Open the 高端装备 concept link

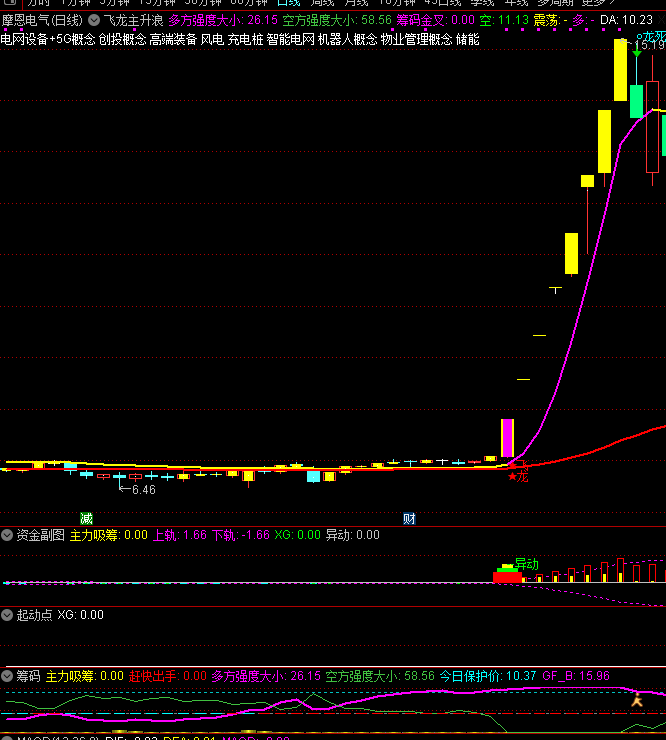point(173,39)
